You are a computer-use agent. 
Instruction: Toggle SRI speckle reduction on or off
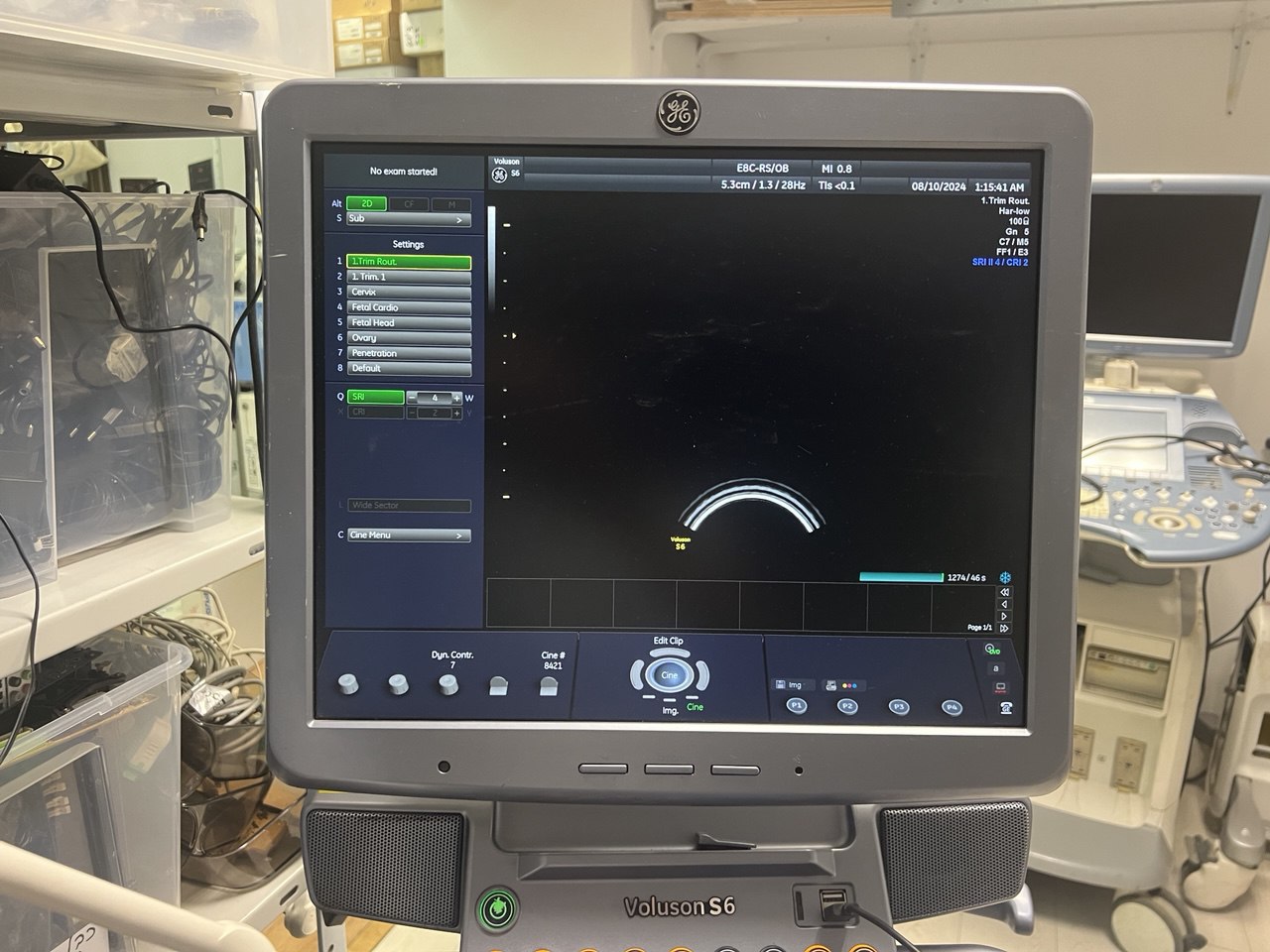[376, 397]
